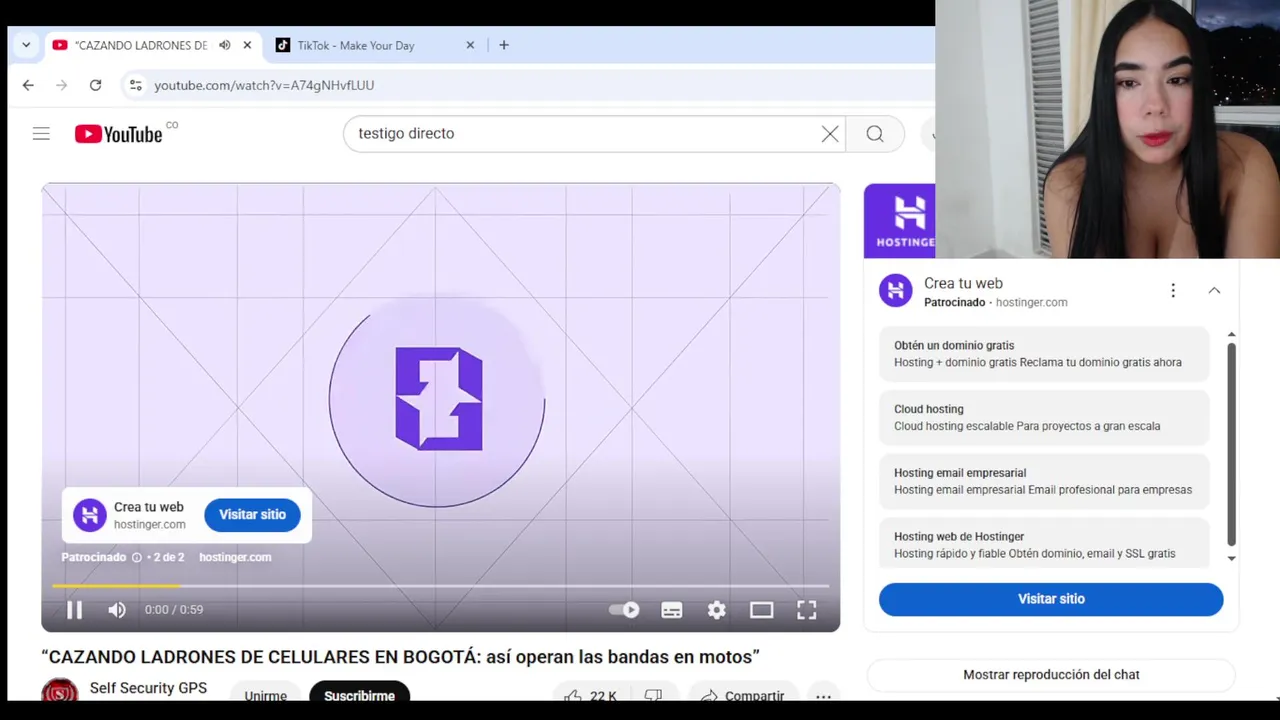Click sidebar blue Visitar sitio button
This screenshot has width=1280, height=720.
1051,599
